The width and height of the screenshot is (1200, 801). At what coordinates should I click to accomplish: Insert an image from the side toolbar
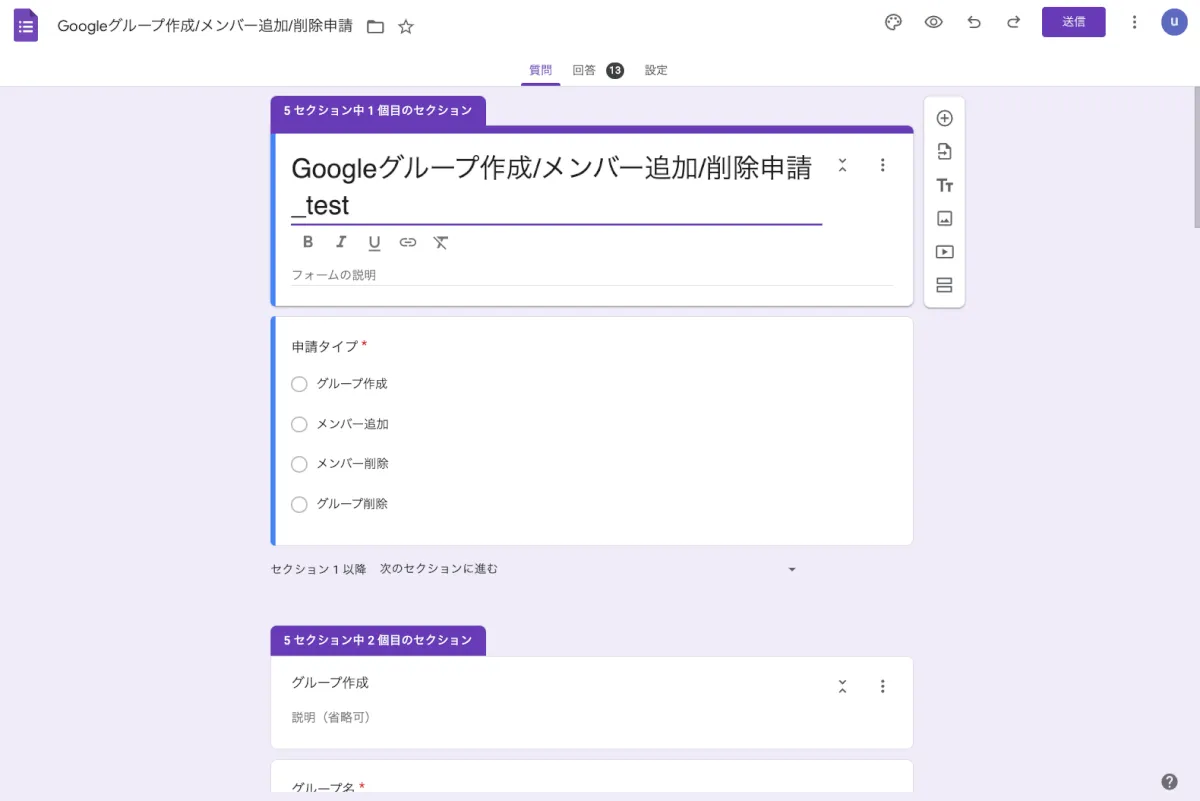point(944,219)
